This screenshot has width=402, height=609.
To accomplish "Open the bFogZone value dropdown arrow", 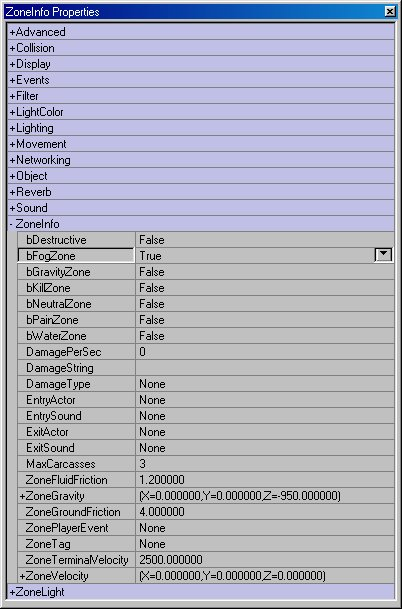I will (383, 255).
